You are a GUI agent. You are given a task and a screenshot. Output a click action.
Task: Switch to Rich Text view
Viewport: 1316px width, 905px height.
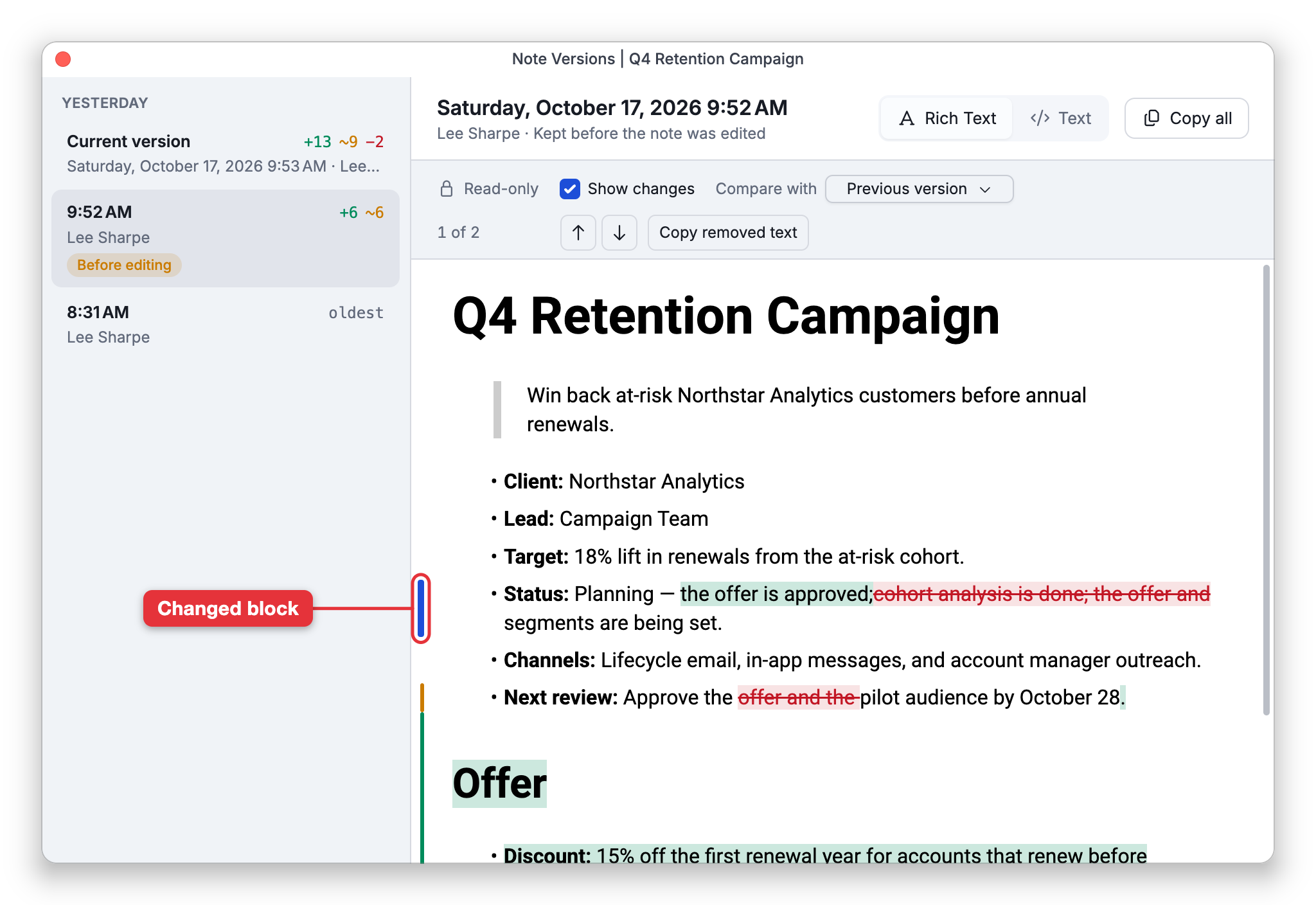pos(947,118)
